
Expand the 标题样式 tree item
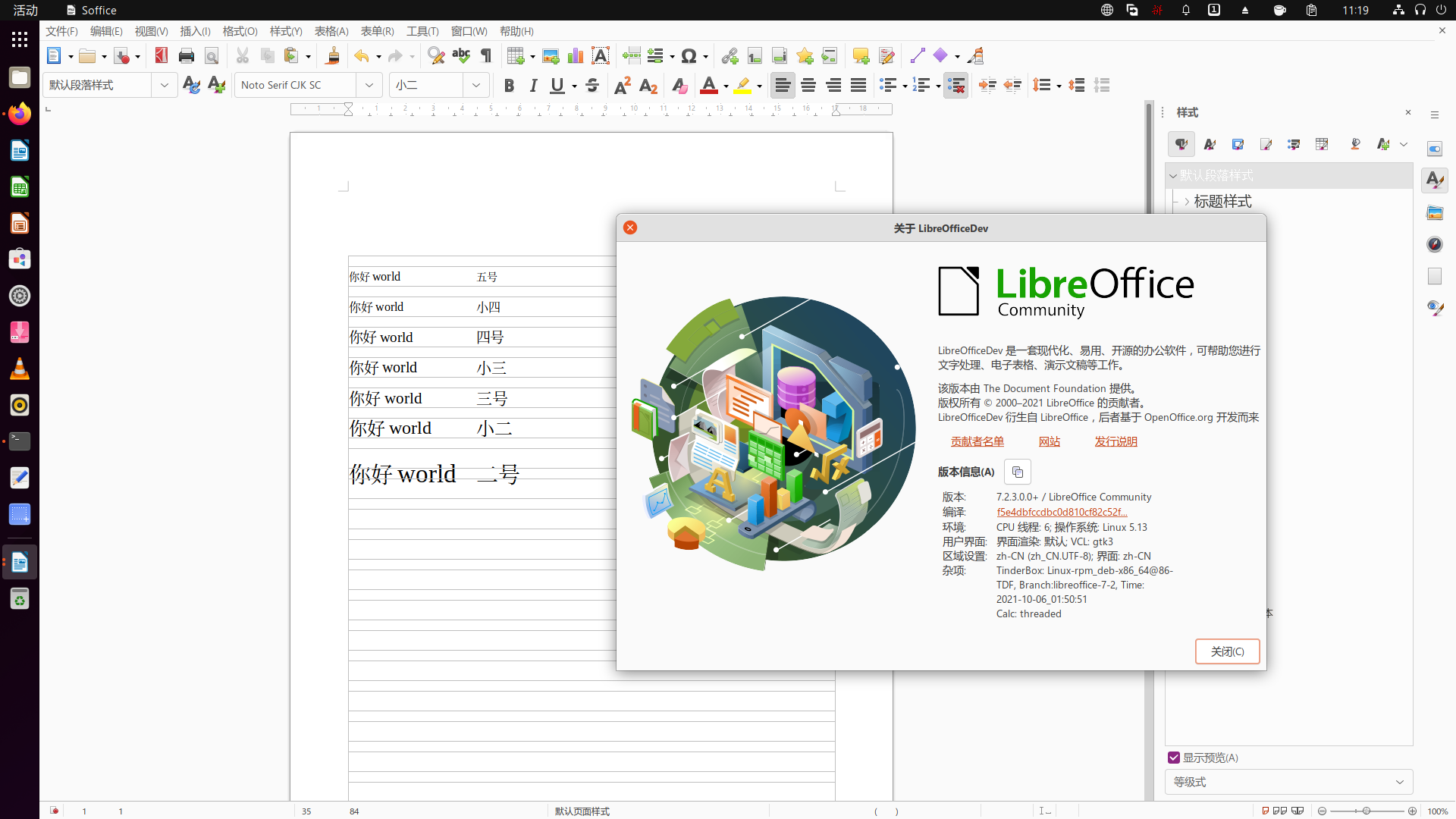(x=1187, y=202)
